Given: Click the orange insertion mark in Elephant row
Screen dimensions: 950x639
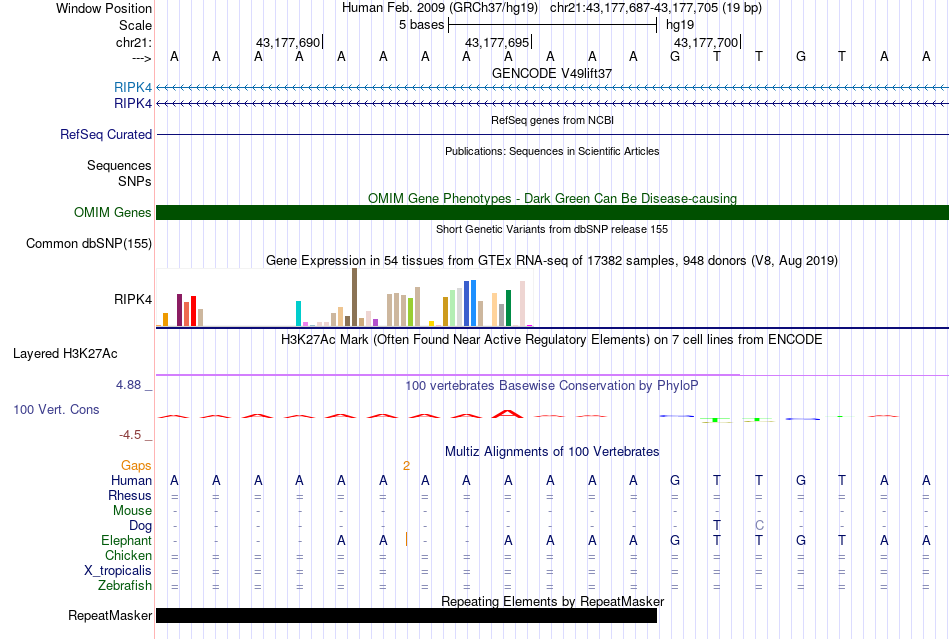Looking at the screenshot, I should (406, 540).
